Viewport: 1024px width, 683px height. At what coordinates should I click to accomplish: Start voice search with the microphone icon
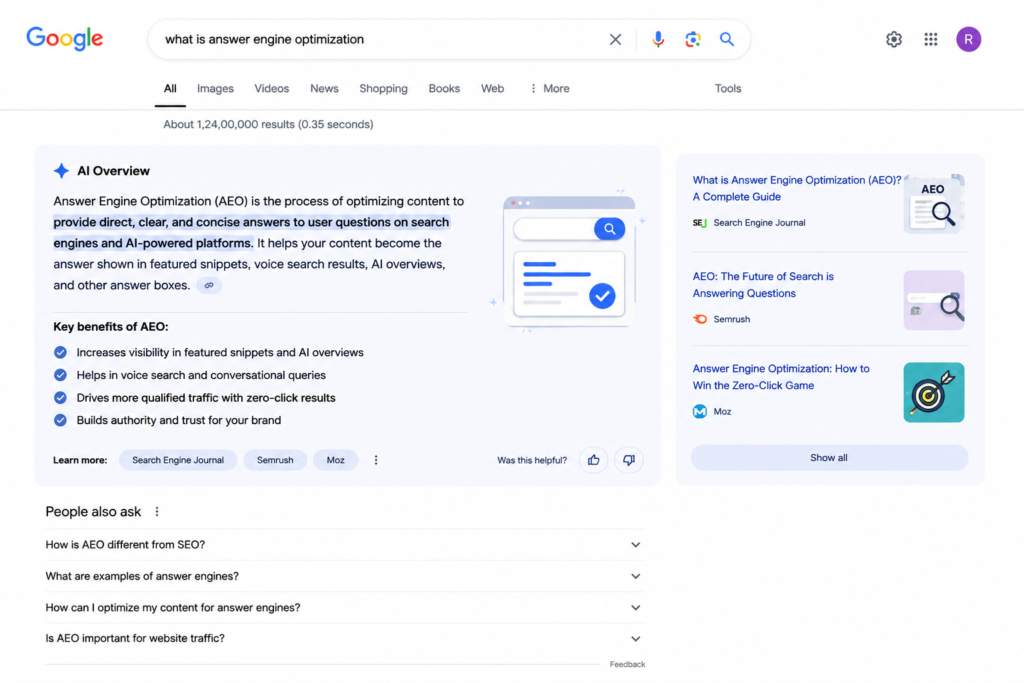pos(658,39)
